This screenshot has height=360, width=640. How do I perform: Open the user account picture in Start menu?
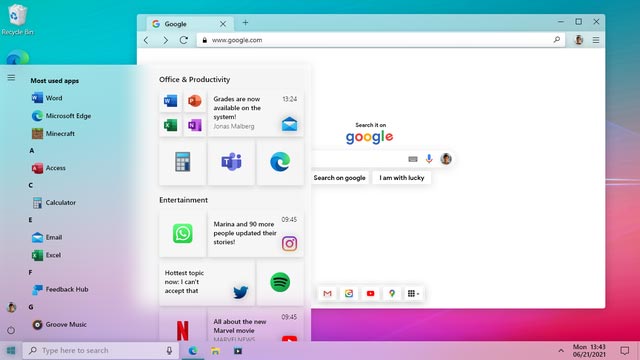point(11,307)
